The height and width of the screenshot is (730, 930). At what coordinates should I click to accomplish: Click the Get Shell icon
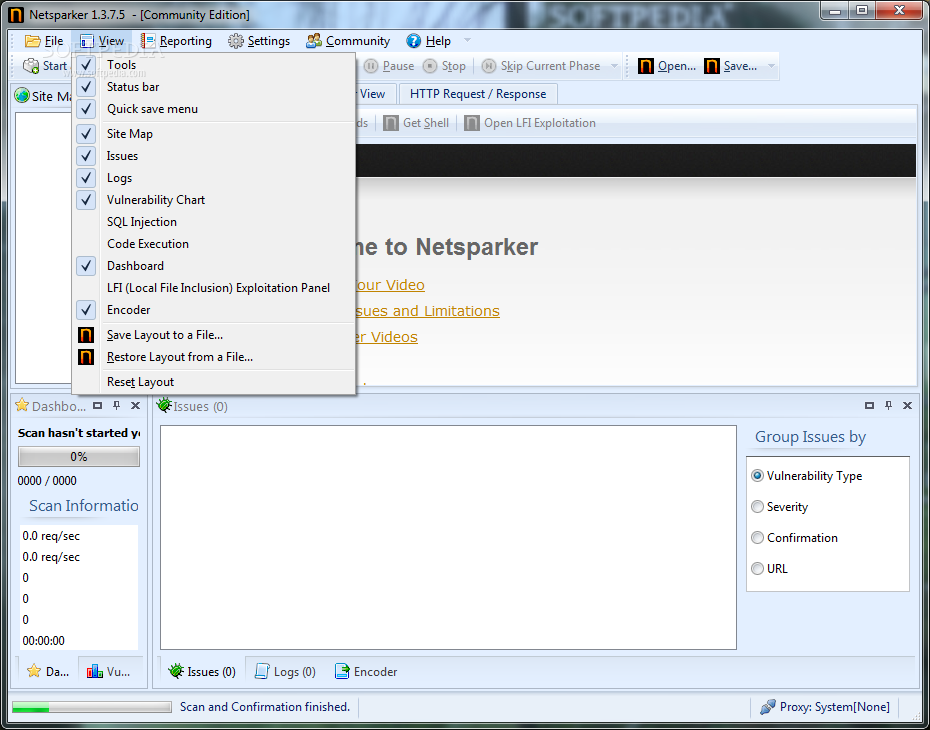coord(391,123)
